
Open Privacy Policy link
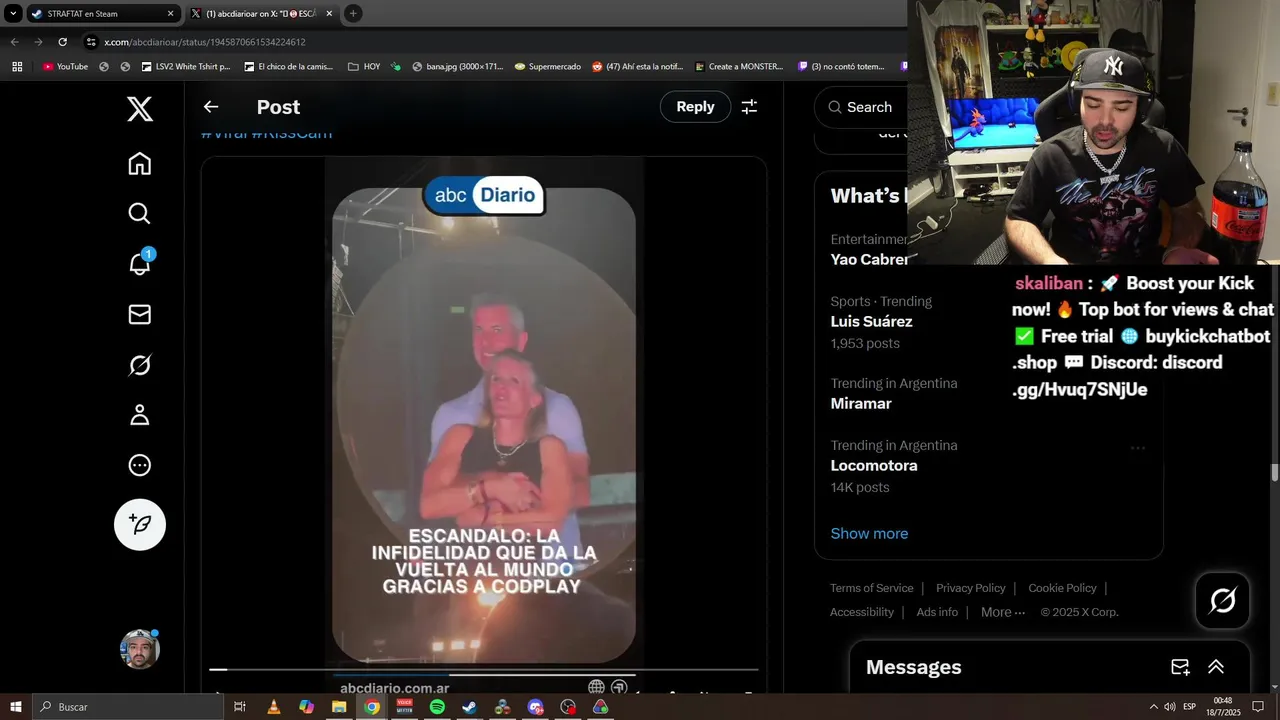point(970,588)
